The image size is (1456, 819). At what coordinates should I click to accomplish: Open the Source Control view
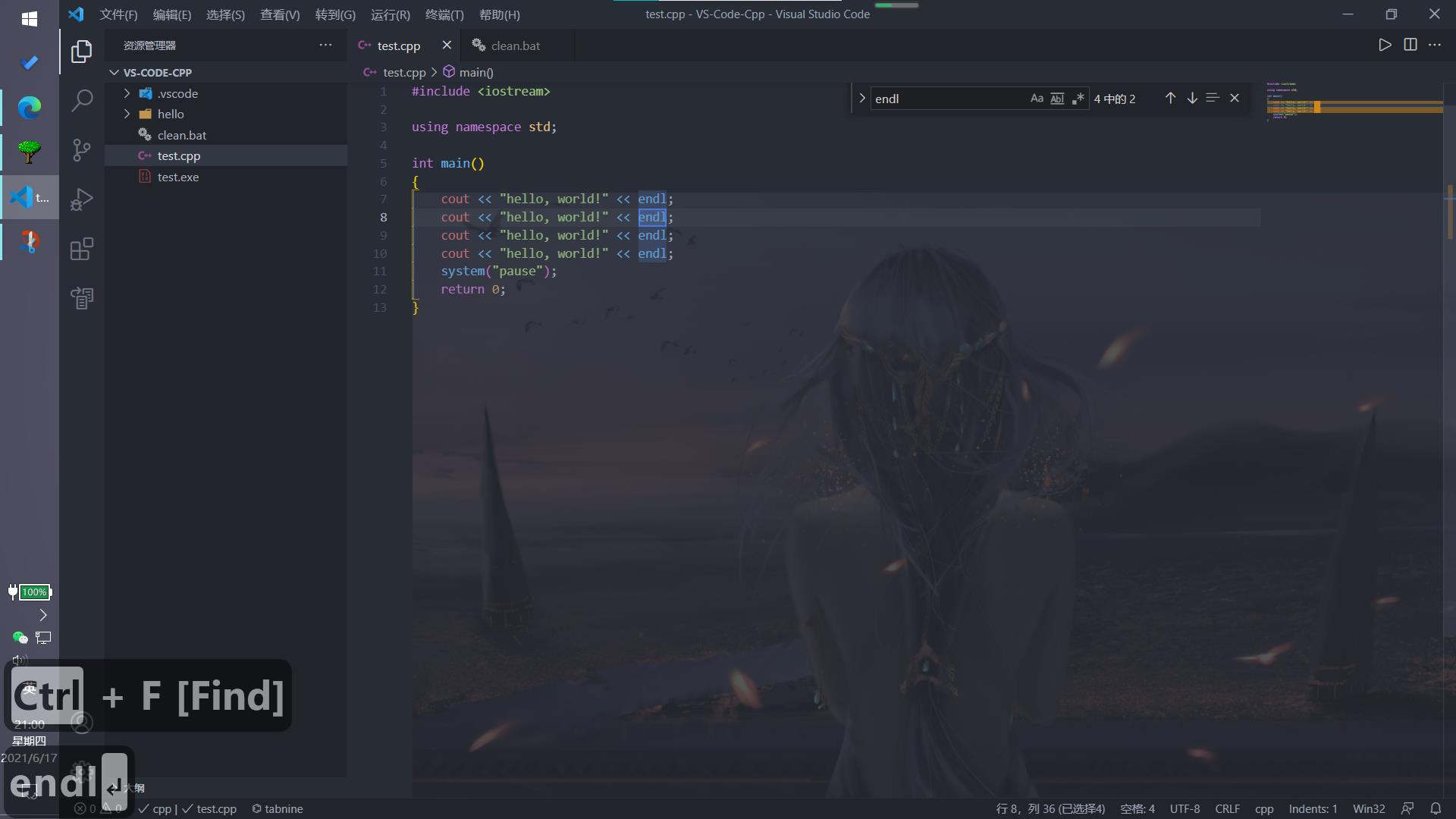click(x=82, y=150)
